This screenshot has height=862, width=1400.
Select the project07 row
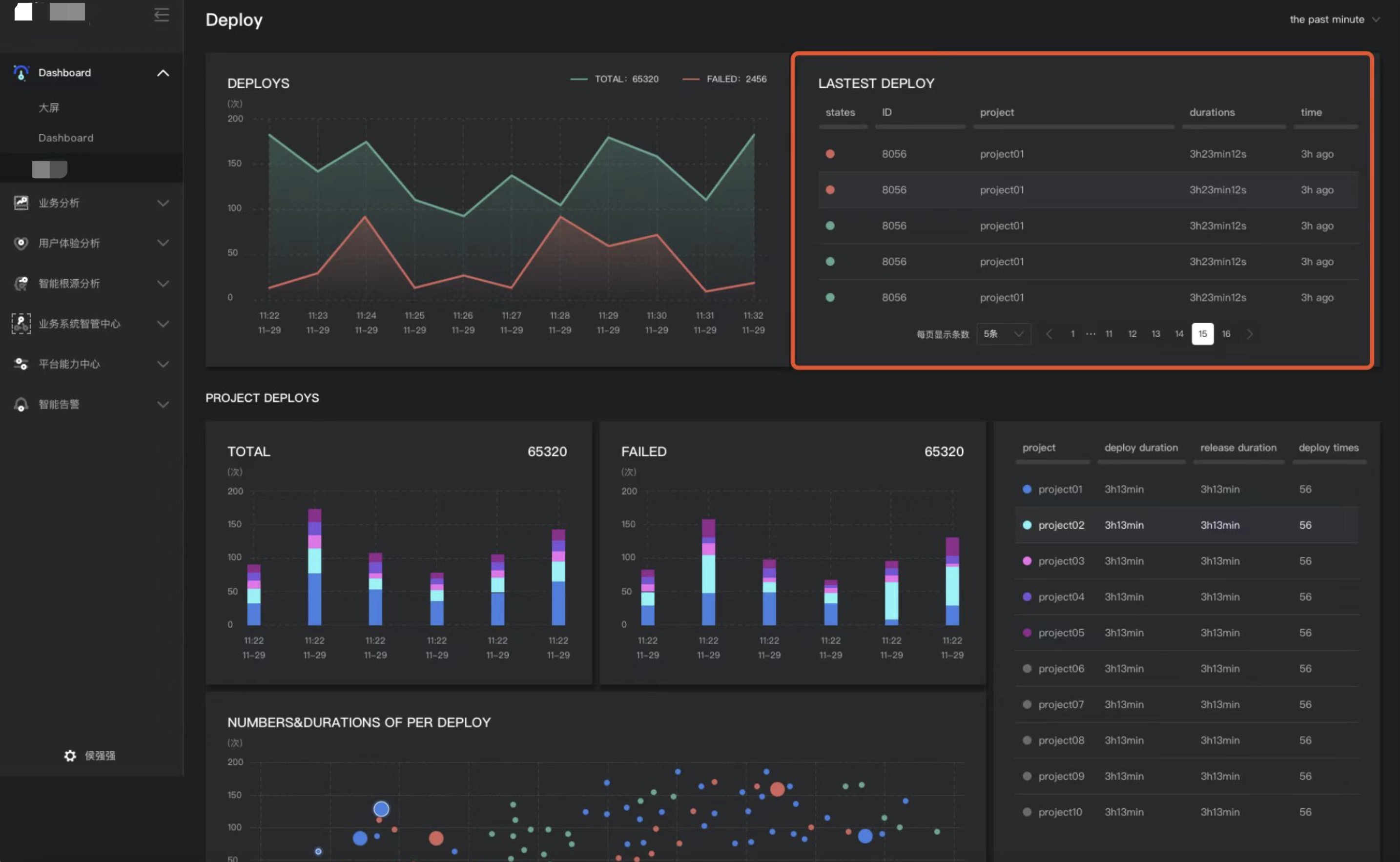click(x=1187, y=705)
